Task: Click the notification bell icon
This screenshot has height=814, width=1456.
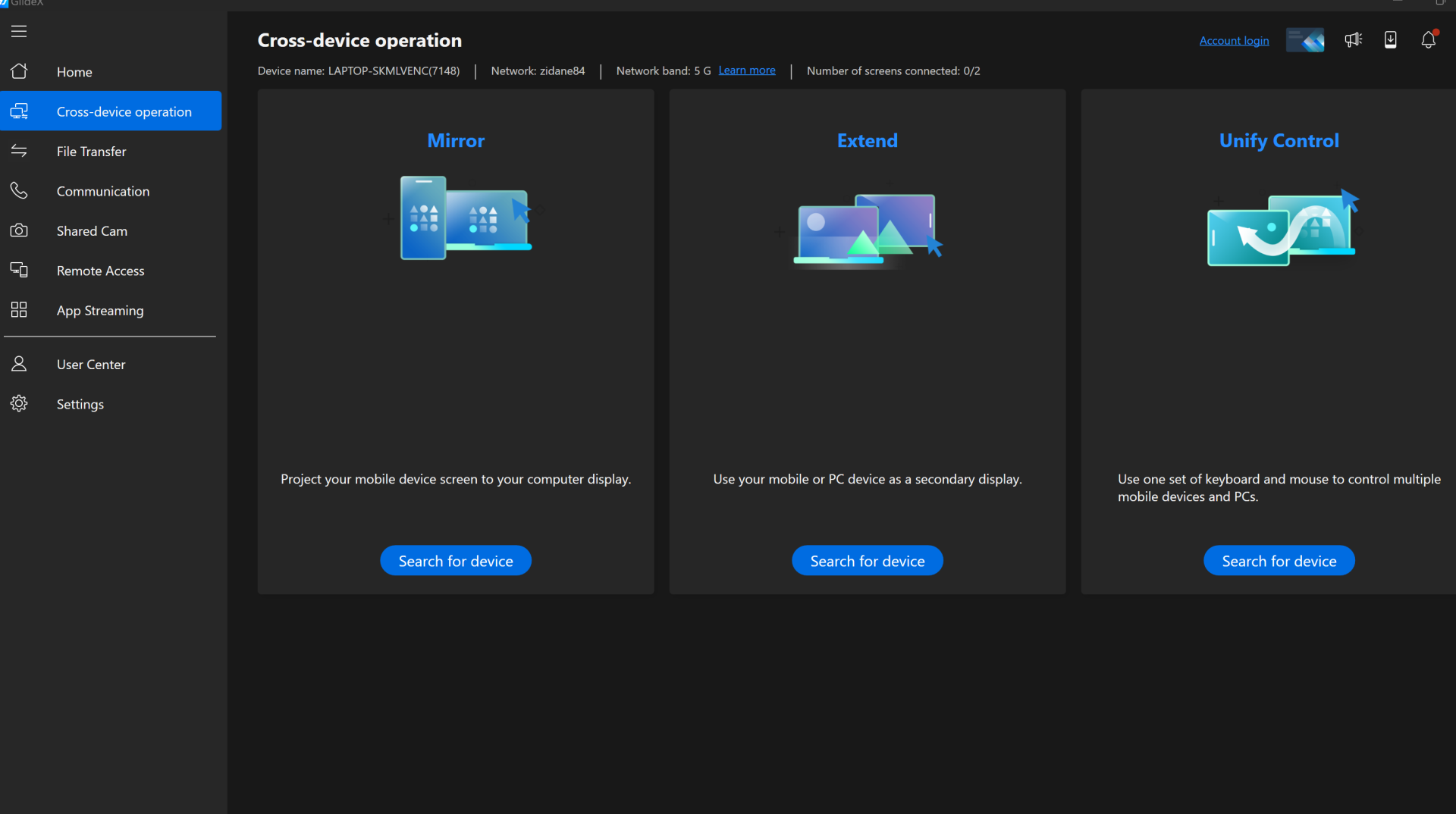Action: click(x=1428, y=39)
